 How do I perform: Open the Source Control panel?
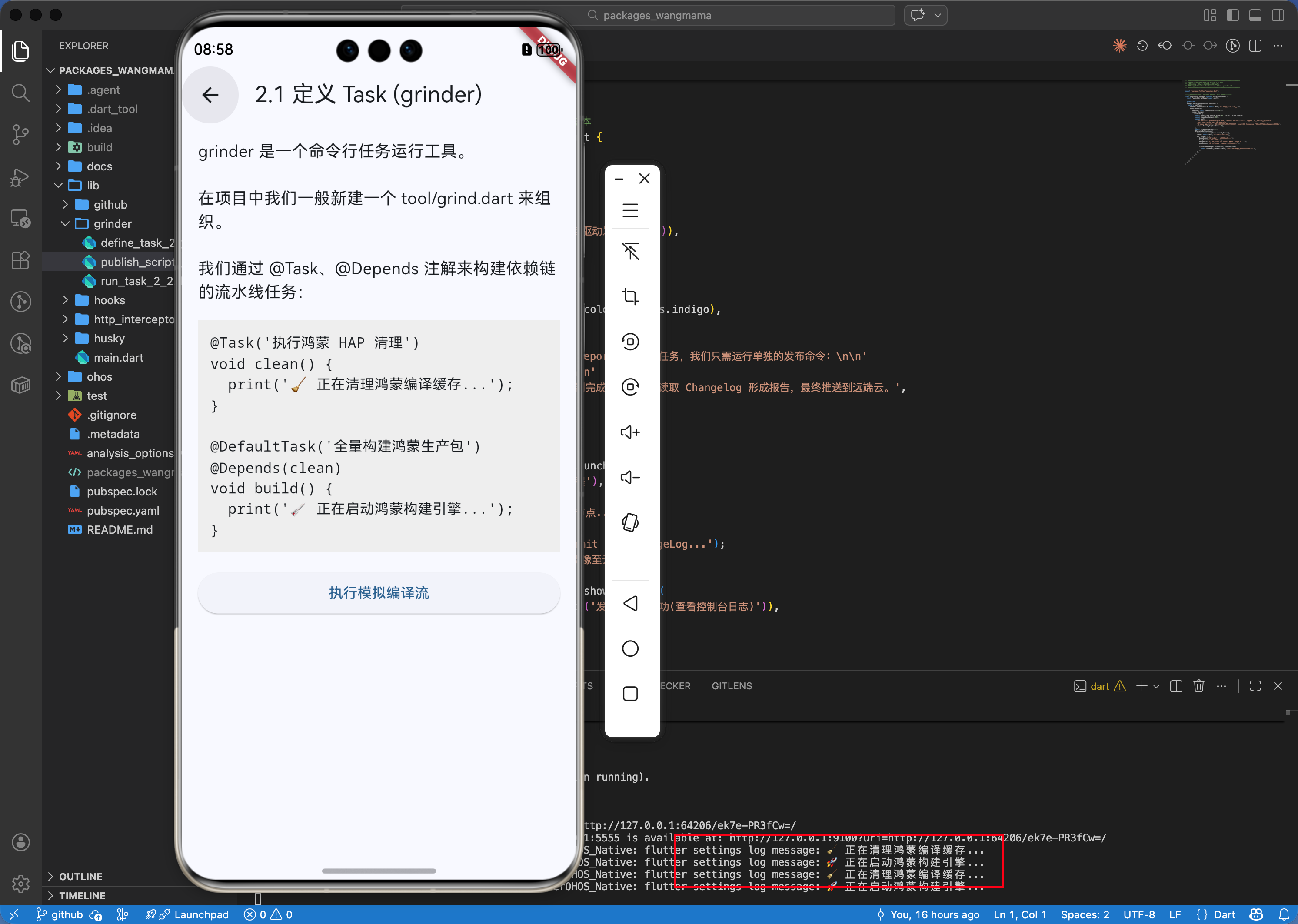[20, 135]
